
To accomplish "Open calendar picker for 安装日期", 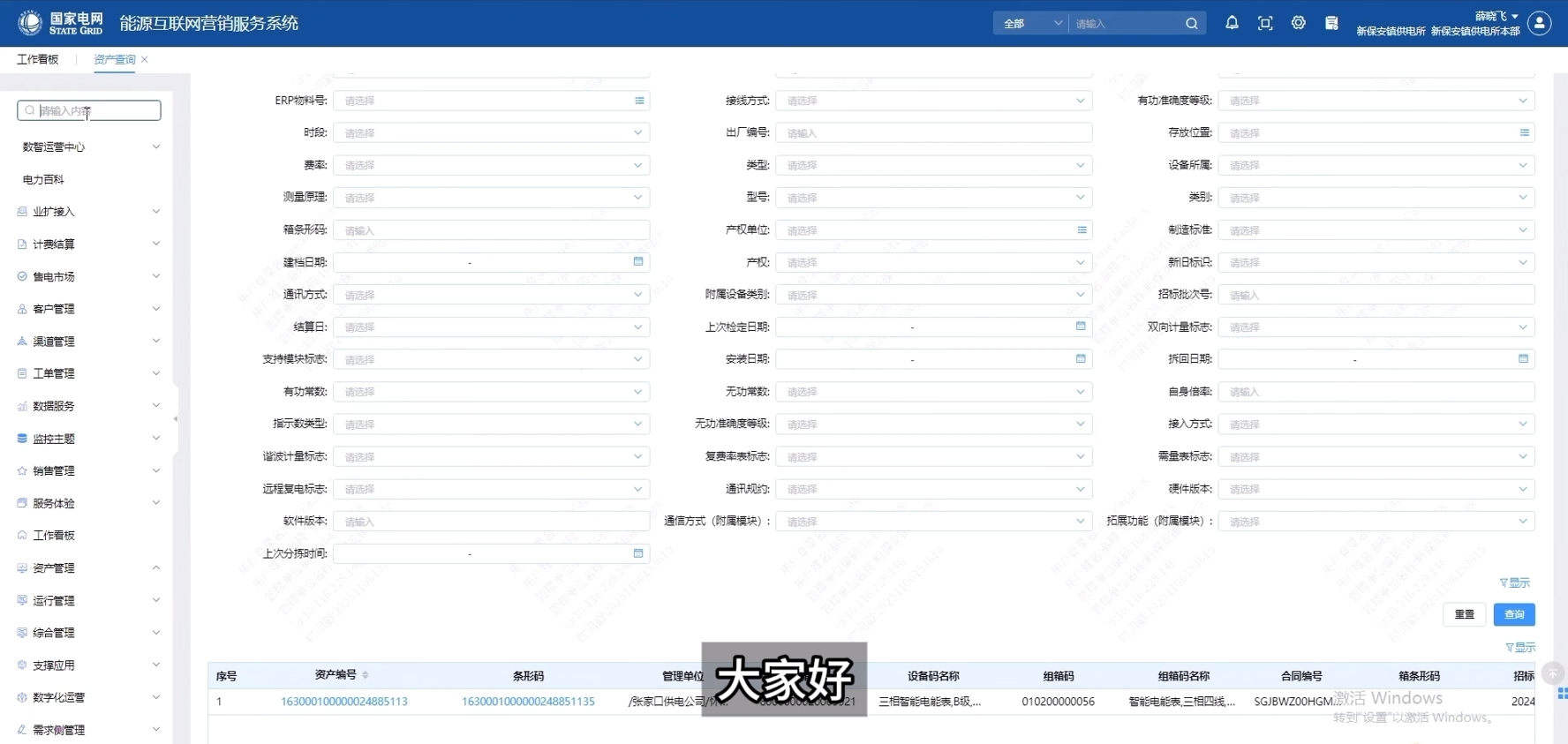I will (1081, 358).
